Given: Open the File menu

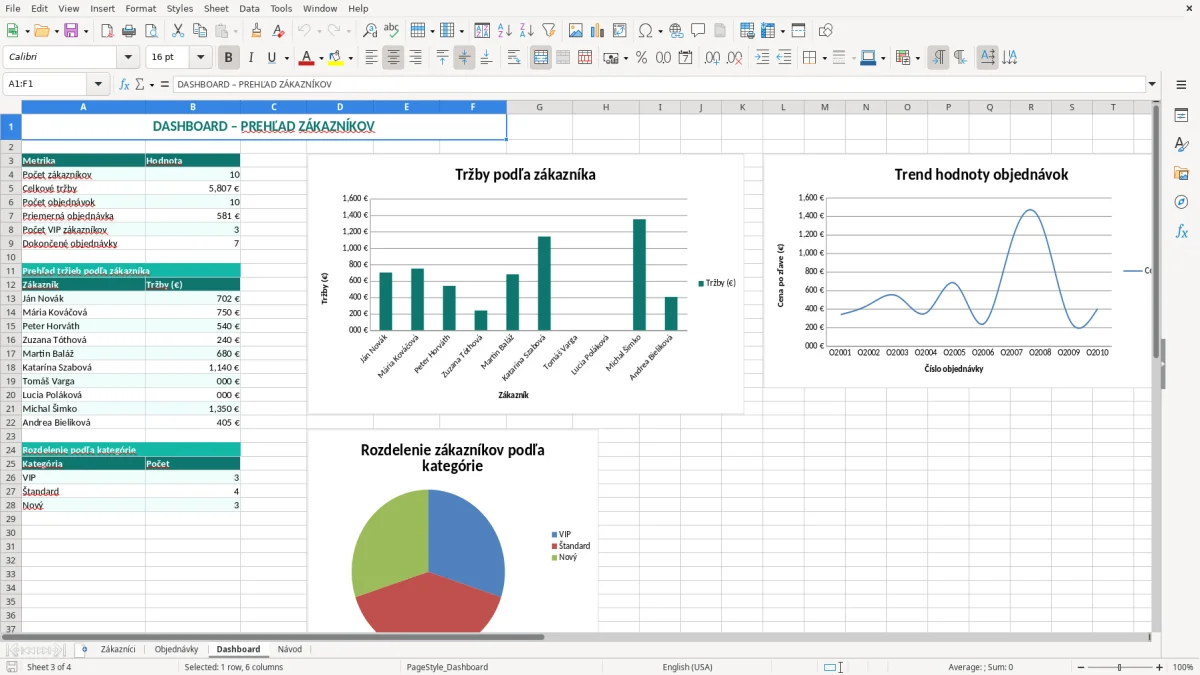Looking at the screenshot, I should tap(12, 8).
